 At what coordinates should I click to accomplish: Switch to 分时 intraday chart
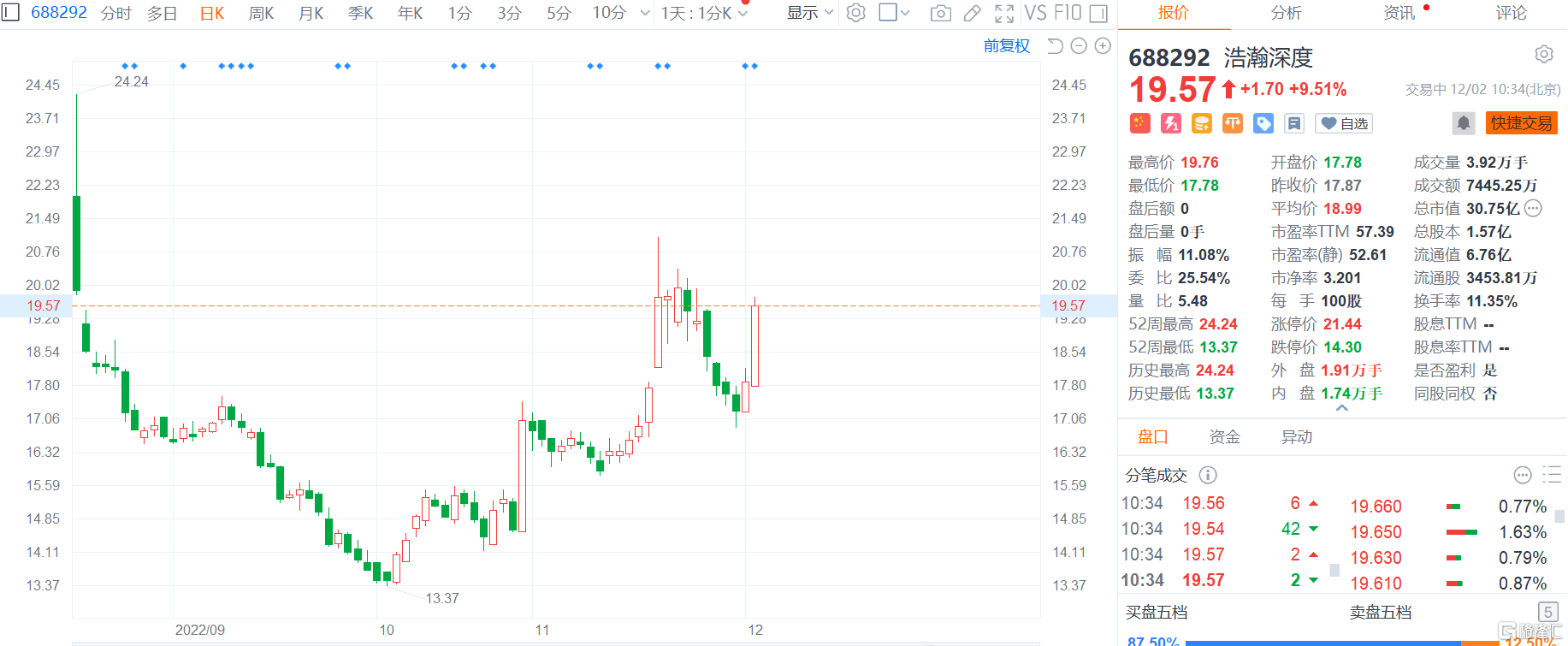116,13
